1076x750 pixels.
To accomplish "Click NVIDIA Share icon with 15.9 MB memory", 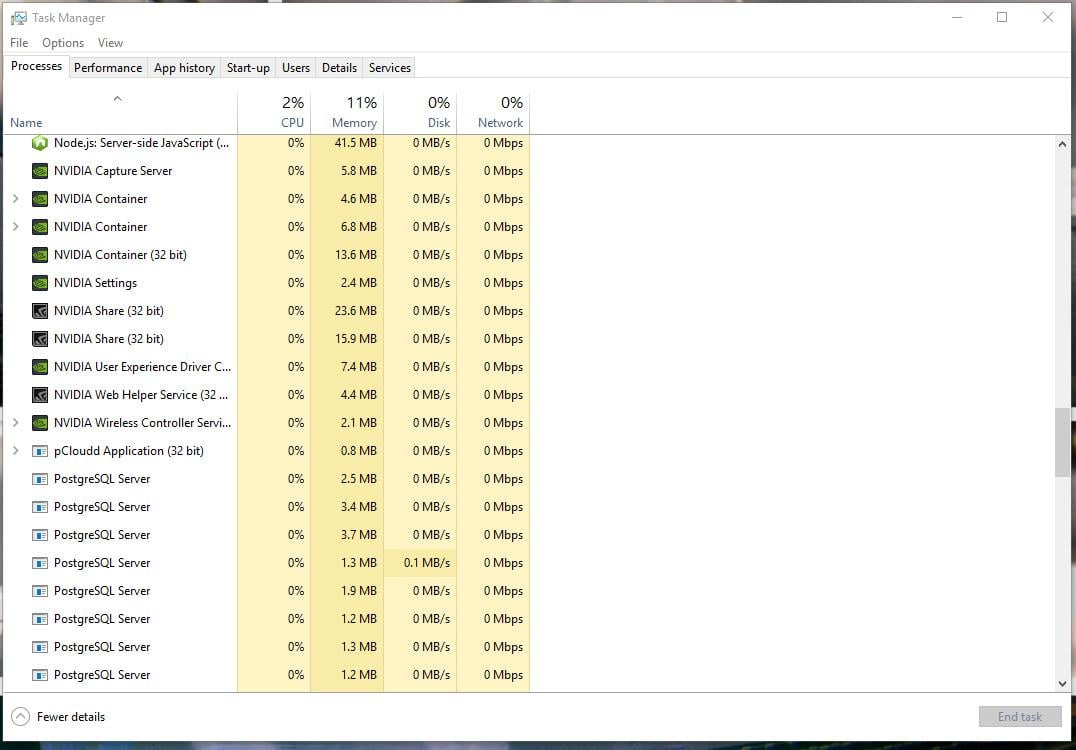I will [40, 339].
